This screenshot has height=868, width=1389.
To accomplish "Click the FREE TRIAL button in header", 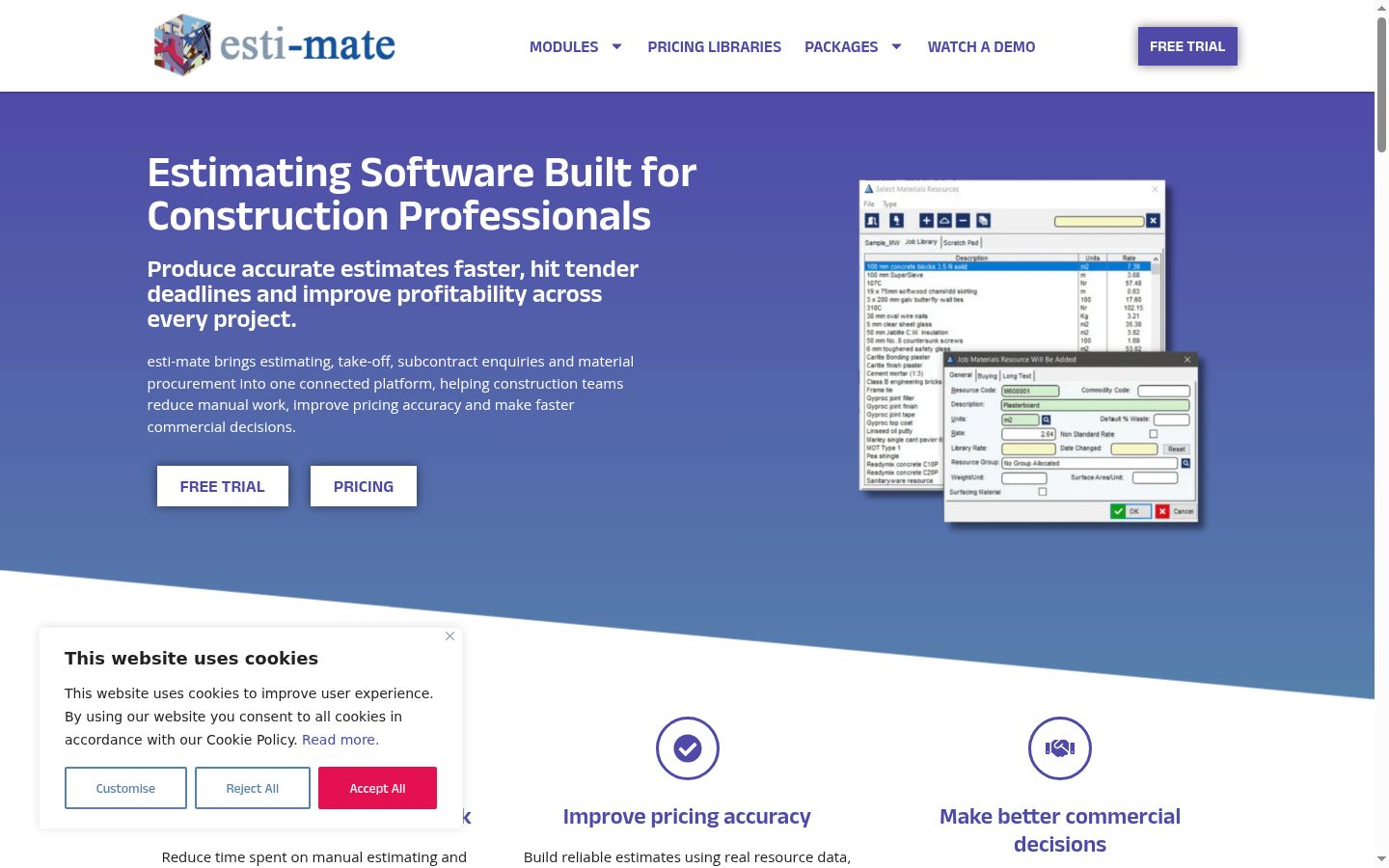I will 1187,46.
